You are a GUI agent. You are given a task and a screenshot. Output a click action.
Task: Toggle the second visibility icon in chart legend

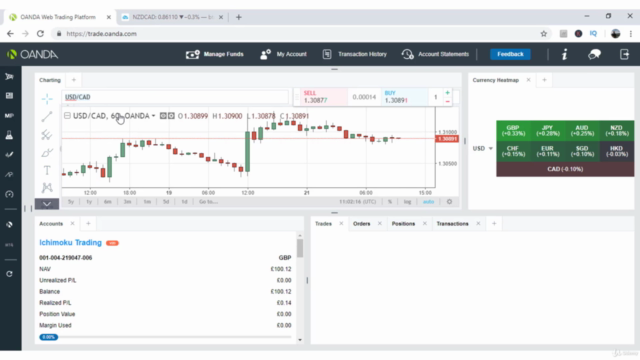pyautogui.click(x=171, y=116)
